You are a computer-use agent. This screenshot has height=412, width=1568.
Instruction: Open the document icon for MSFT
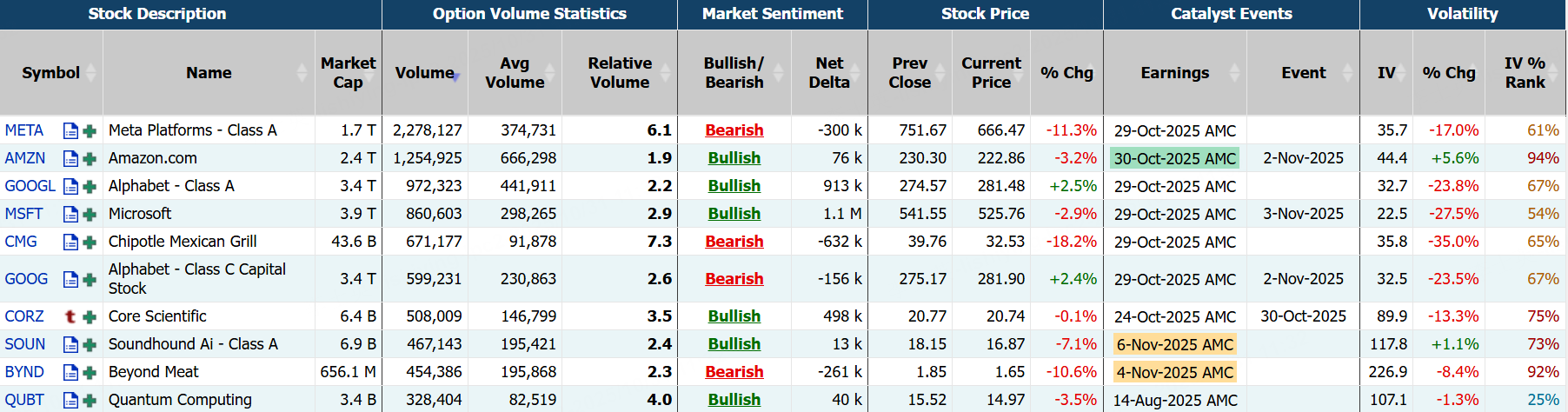(x=70, y=214)
